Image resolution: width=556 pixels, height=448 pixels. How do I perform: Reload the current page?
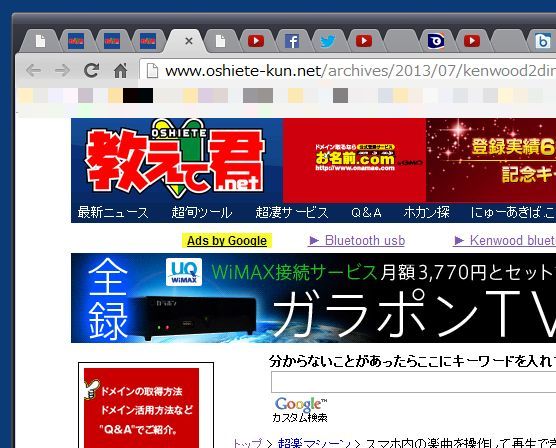91,70
